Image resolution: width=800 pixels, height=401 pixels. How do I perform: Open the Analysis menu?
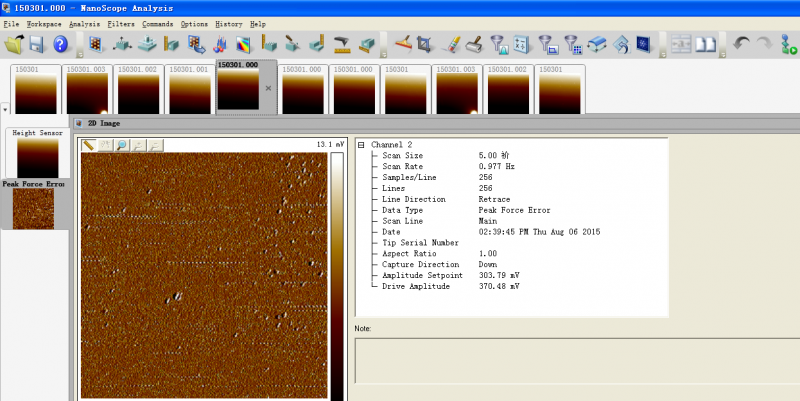tap(84, 23)
